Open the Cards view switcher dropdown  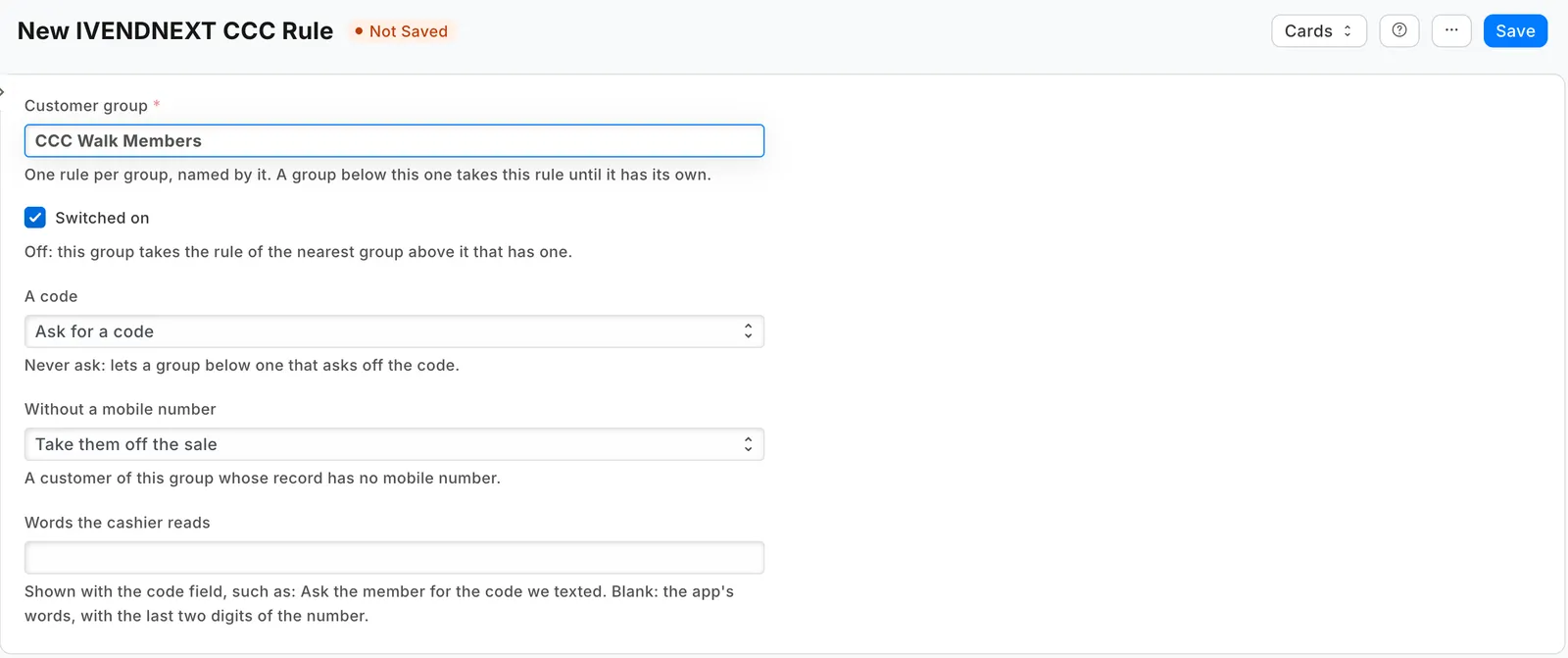click(x=1319, y=30)
